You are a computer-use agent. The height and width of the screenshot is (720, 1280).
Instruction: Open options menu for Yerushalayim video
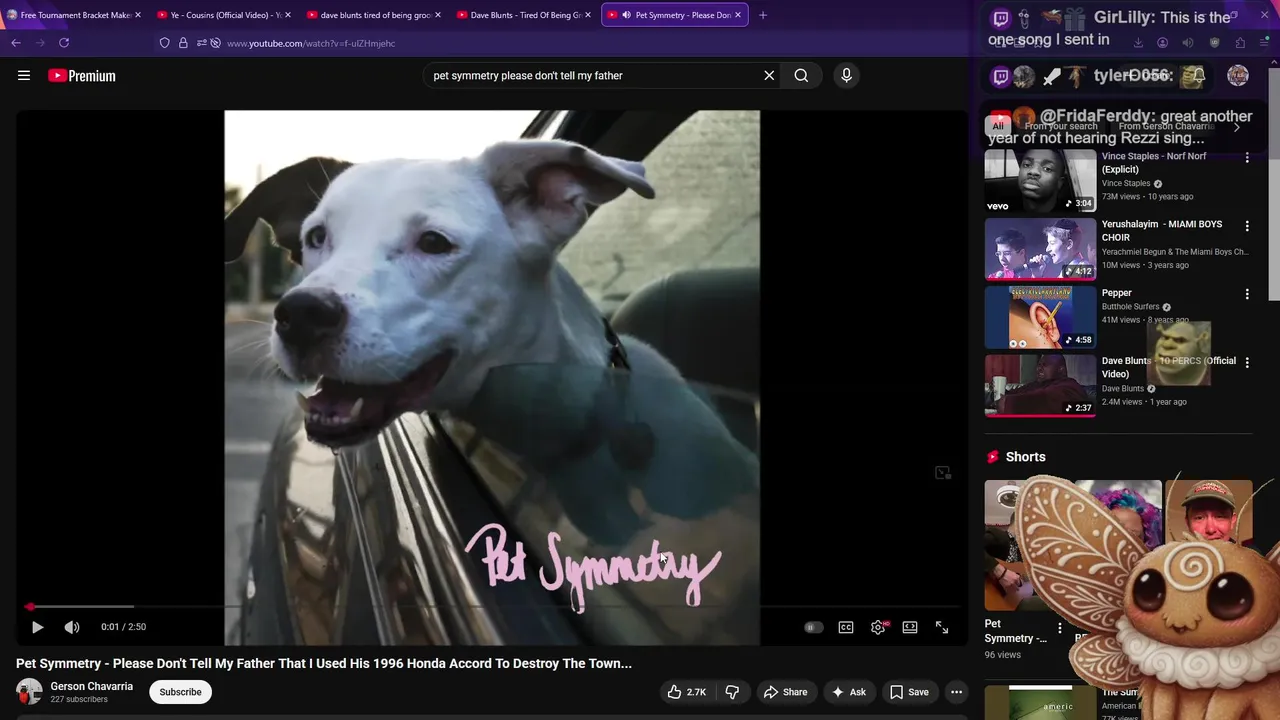(1247, 226)
